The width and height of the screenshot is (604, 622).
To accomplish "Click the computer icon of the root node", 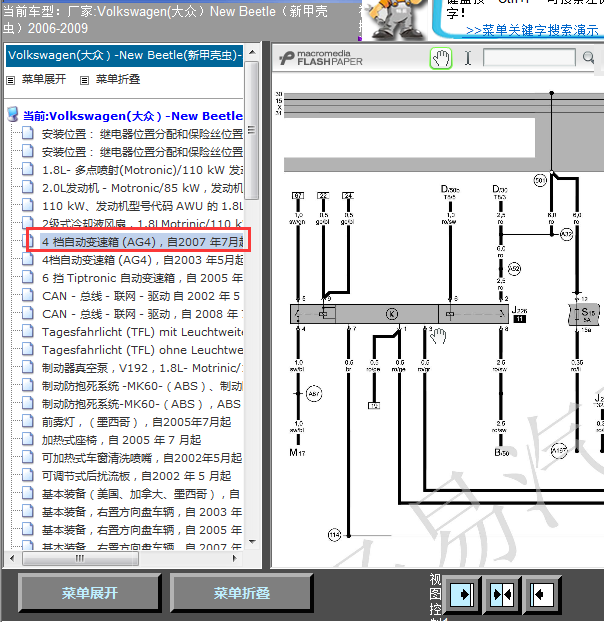I will coord(13,114).
